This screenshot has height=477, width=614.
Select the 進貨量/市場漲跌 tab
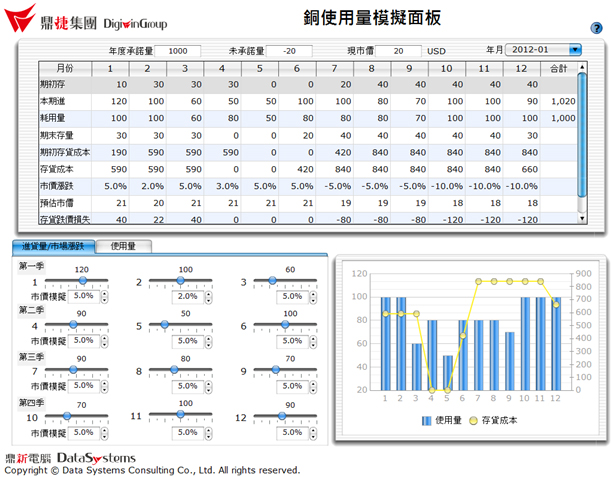coord(54,245)
